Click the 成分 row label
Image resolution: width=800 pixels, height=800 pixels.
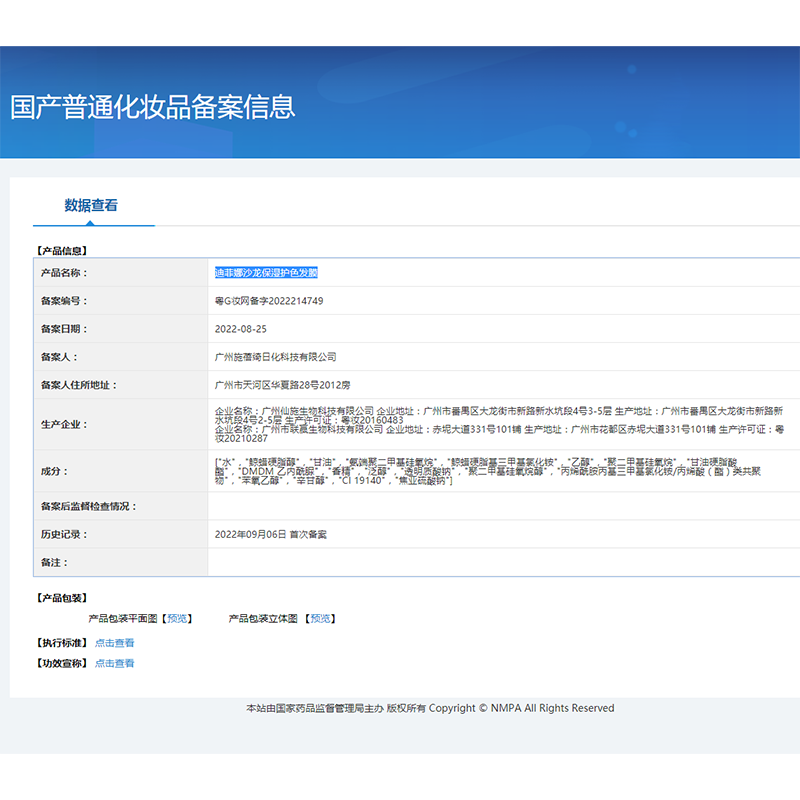pos(55,471)
